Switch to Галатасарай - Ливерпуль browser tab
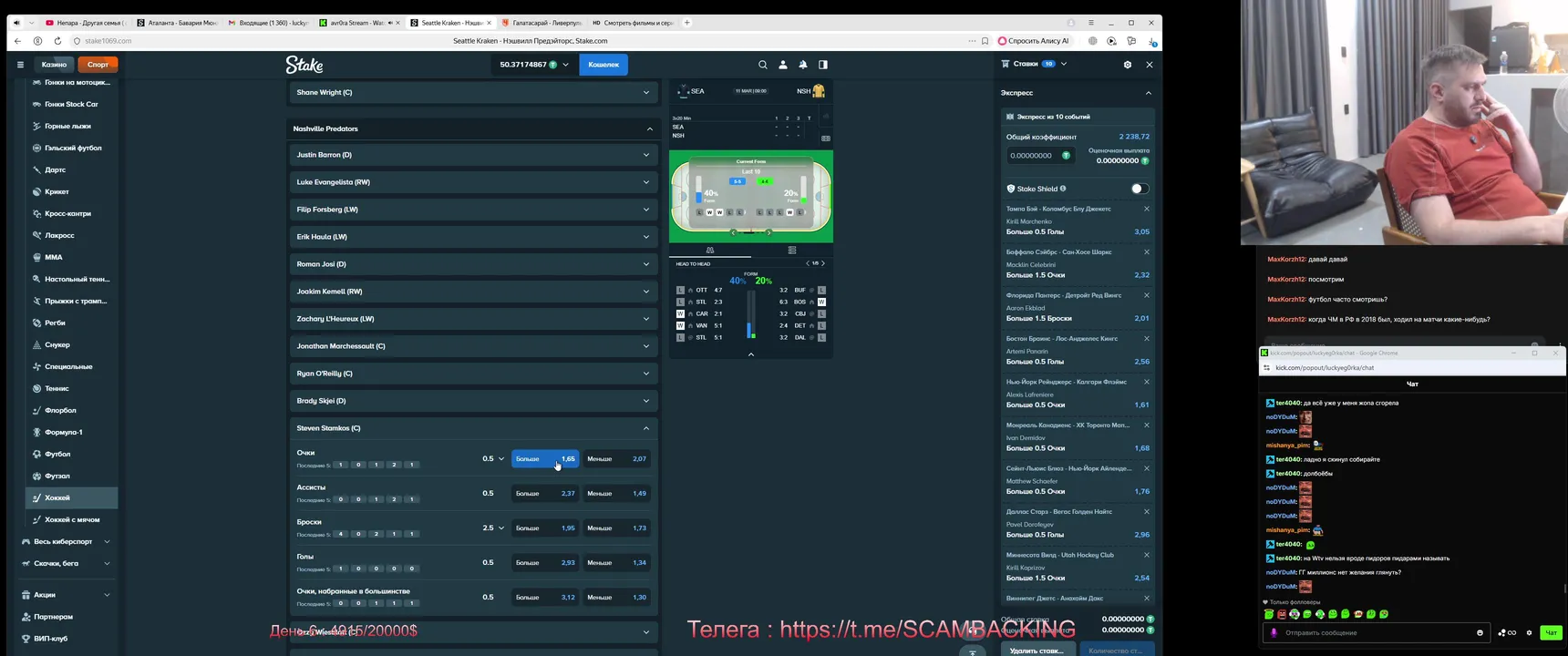Viewport: 1568px width, 656px height. [x=540, y=23]
